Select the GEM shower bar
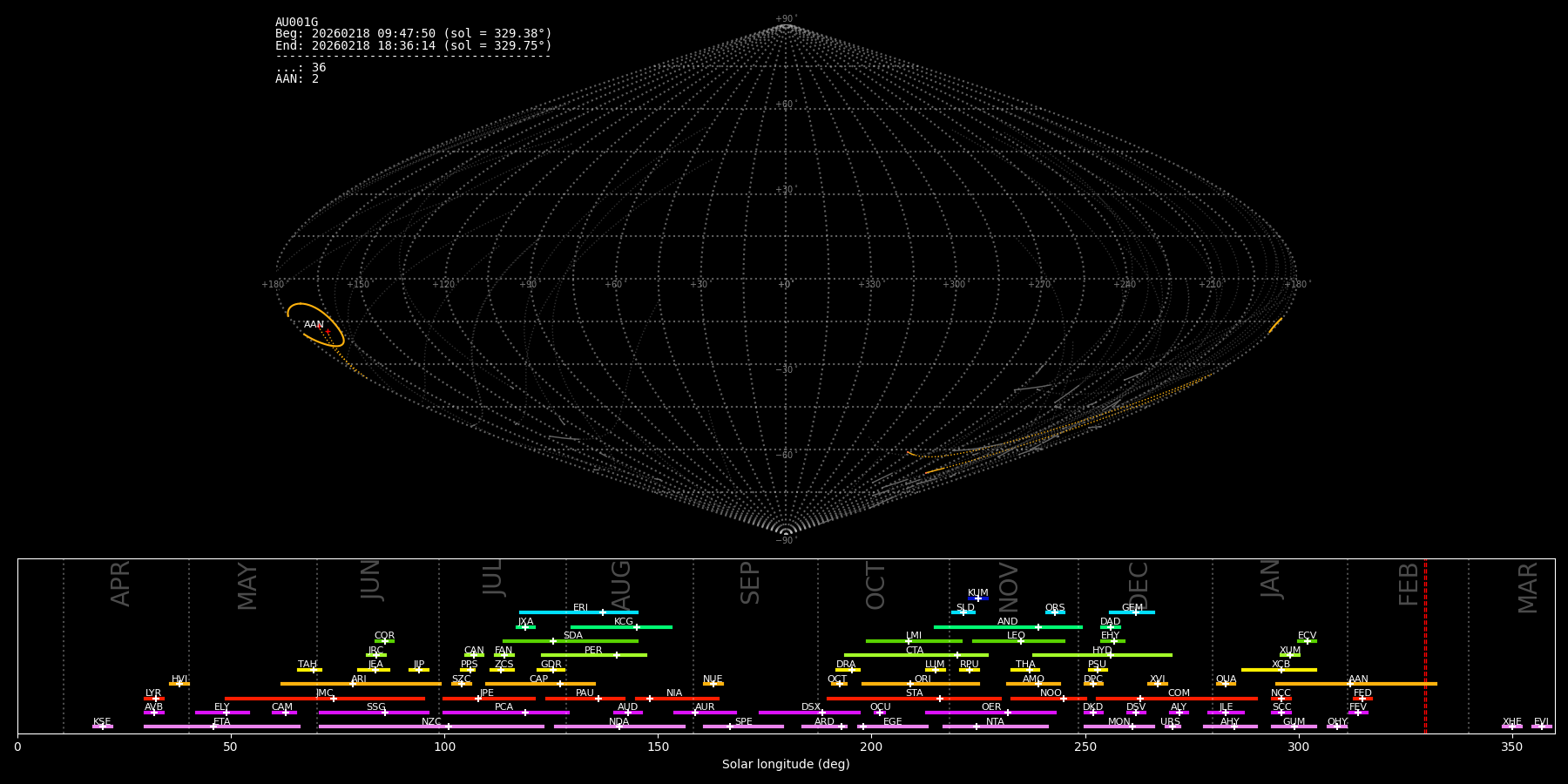 click(1132, 612)
